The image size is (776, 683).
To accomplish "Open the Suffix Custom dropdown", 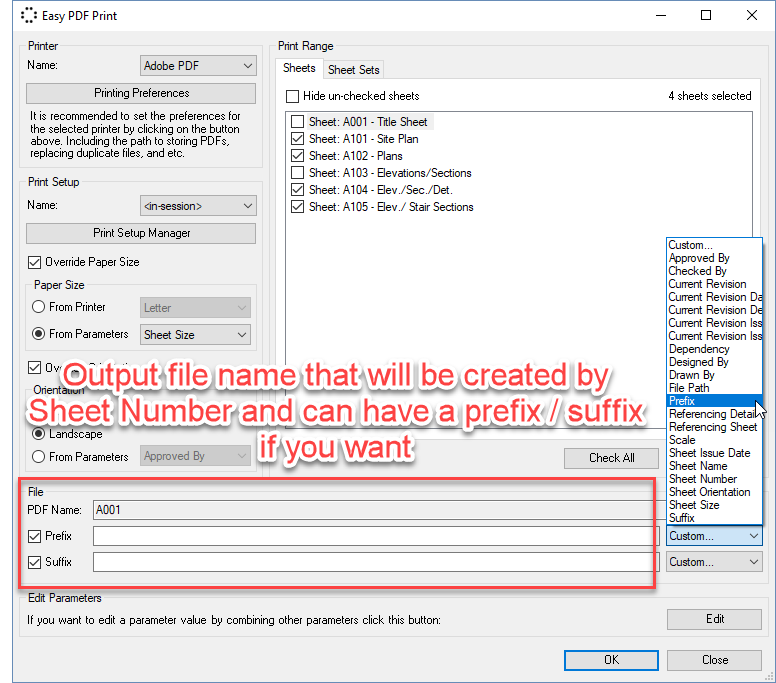I will pyautogui.click(x=714, y=562).
